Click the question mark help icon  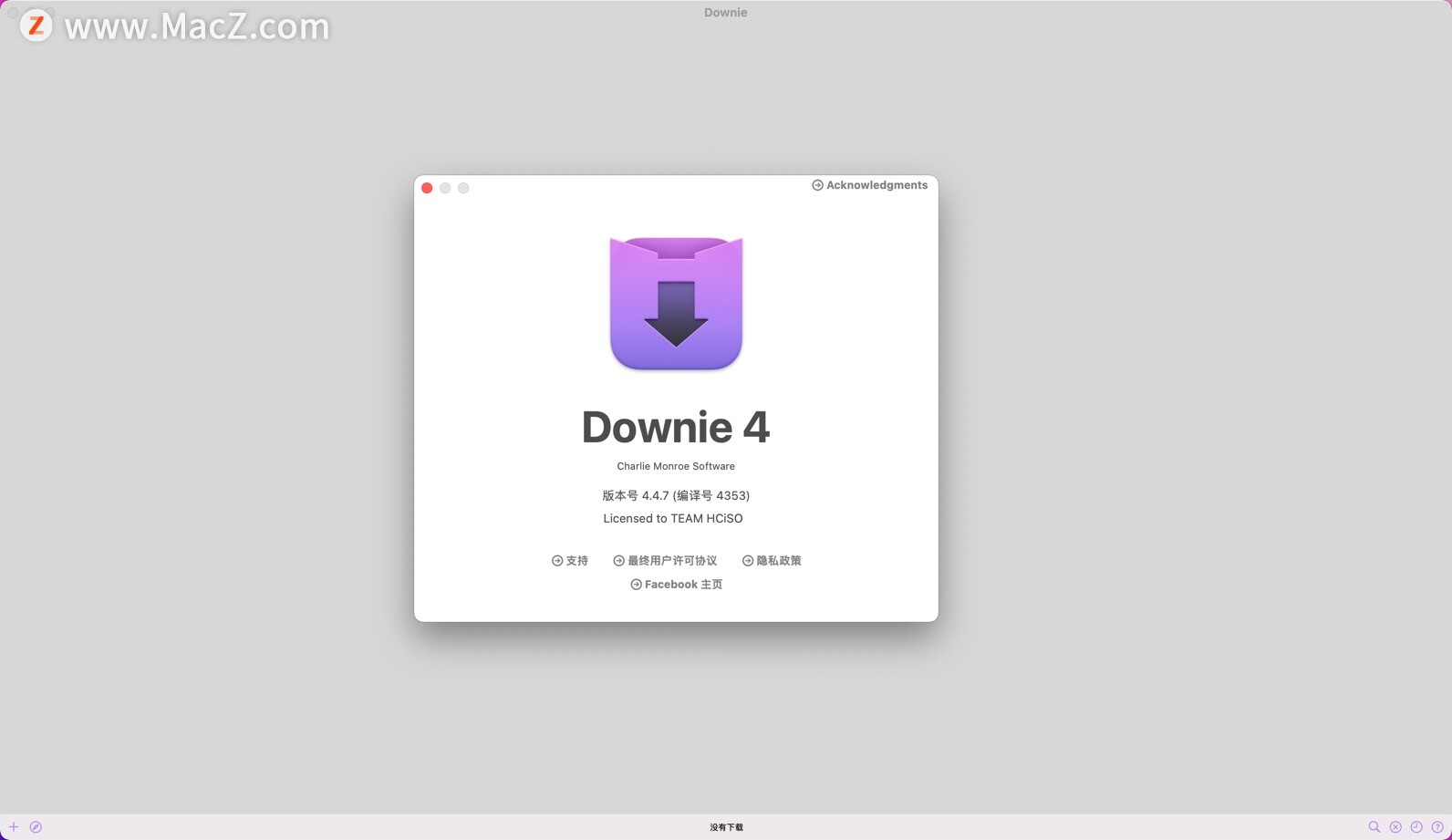pyautogui.click(x=1437, y=827)
